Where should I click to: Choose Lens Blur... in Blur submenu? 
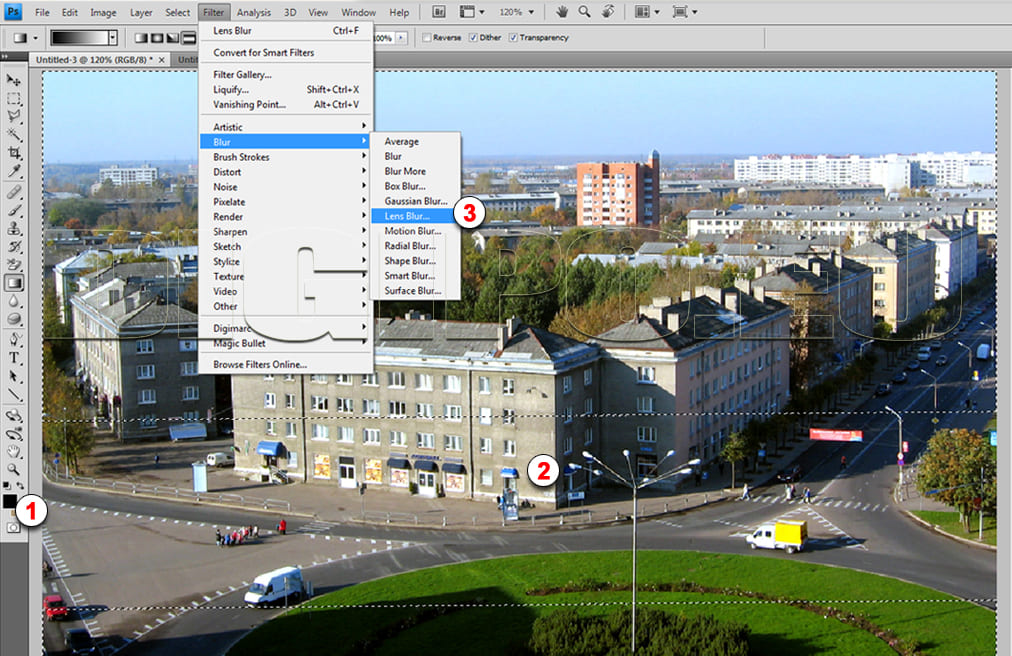coord(410,216)
